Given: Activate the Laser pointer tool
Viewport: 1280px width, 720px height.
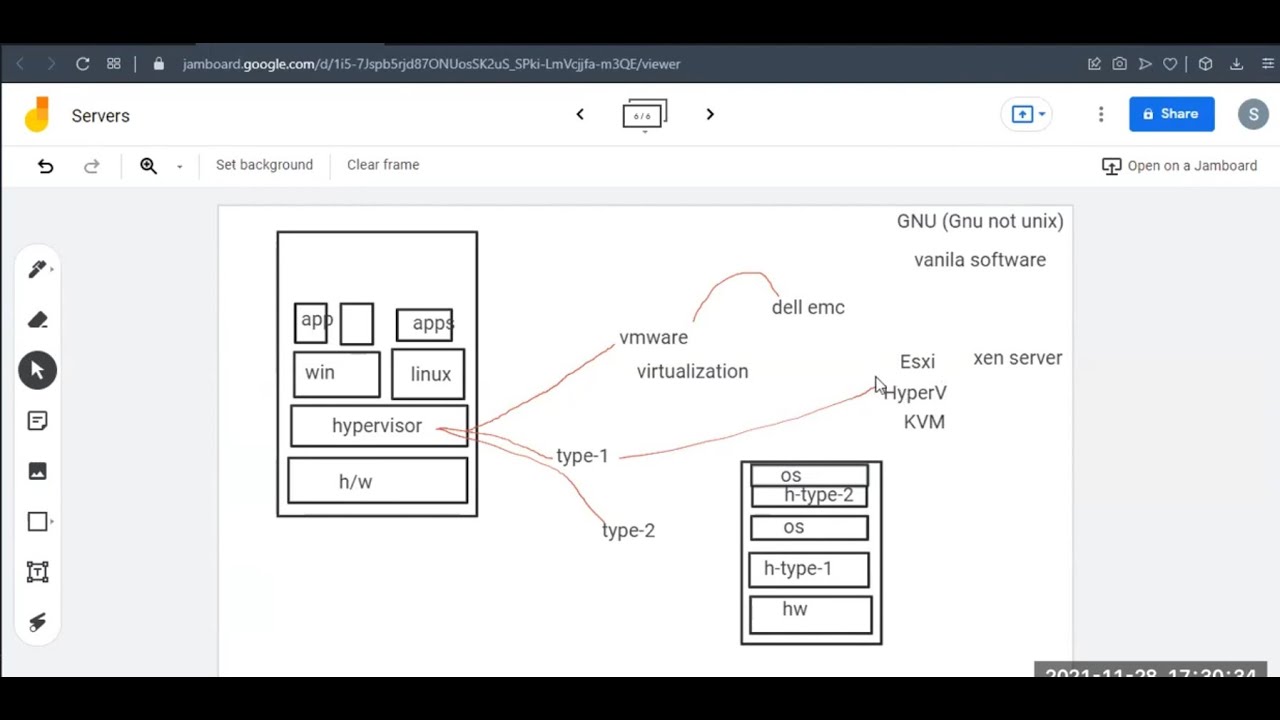Looking at the screenshot, I should [38, 622].
